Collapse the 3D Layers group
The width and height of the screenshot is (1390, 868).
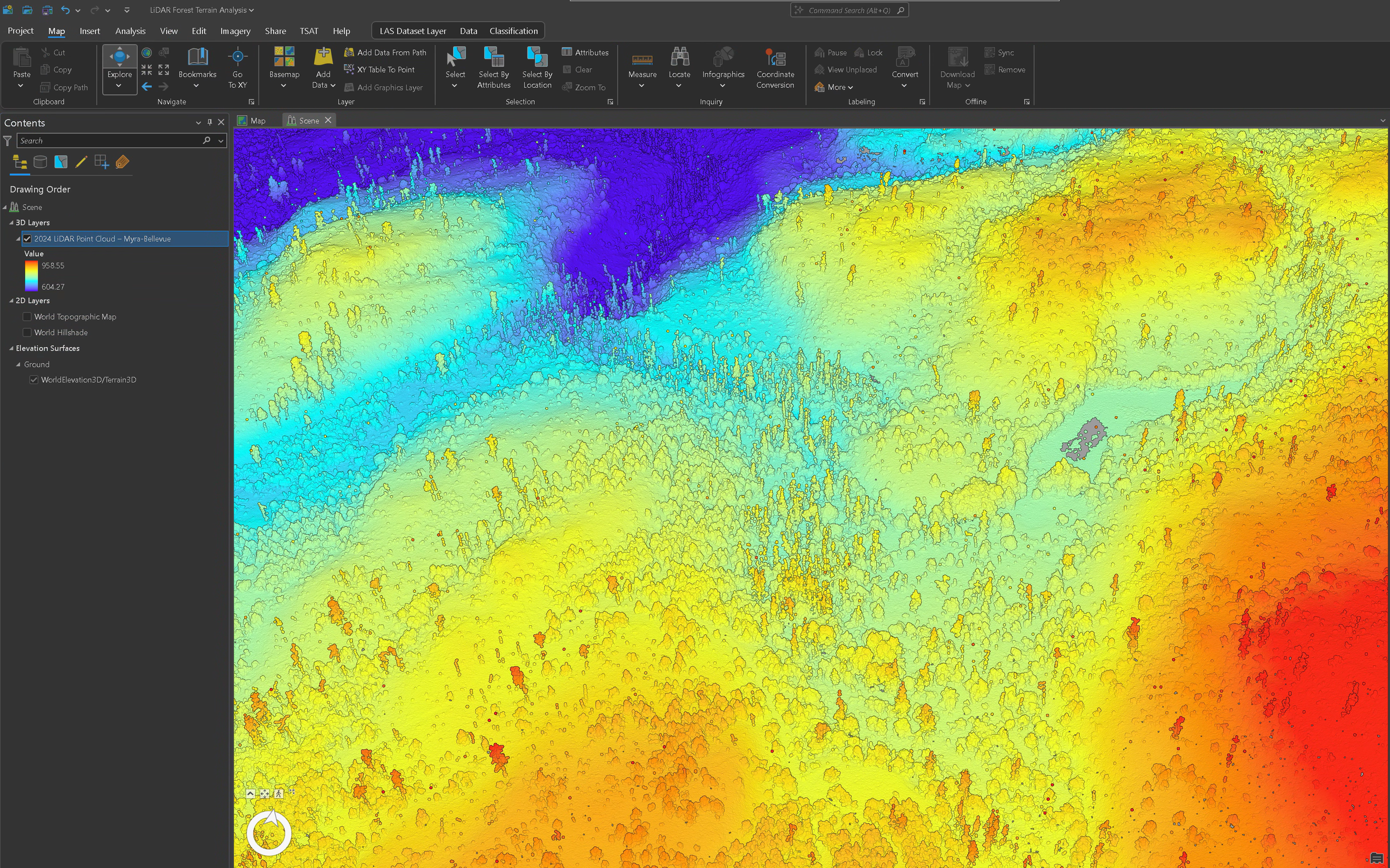(x=11, y=223)
